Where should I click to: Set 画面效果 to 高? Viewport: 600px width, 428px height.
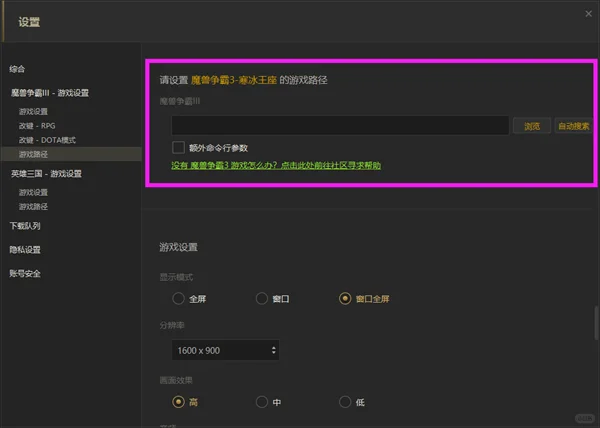pyautogui.click(x=178, y=402)
